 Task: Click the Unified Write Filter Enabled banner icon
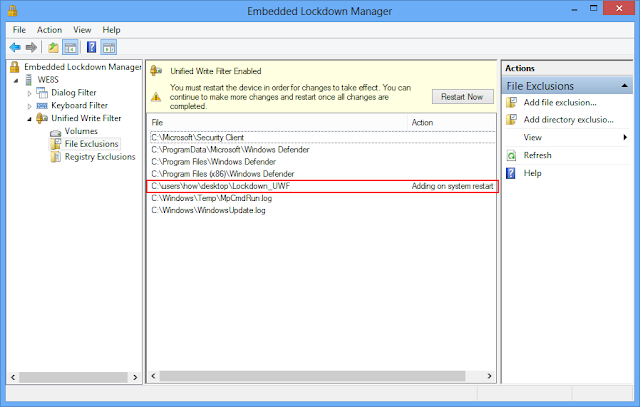pyautogui.click(x=156, y=71)
